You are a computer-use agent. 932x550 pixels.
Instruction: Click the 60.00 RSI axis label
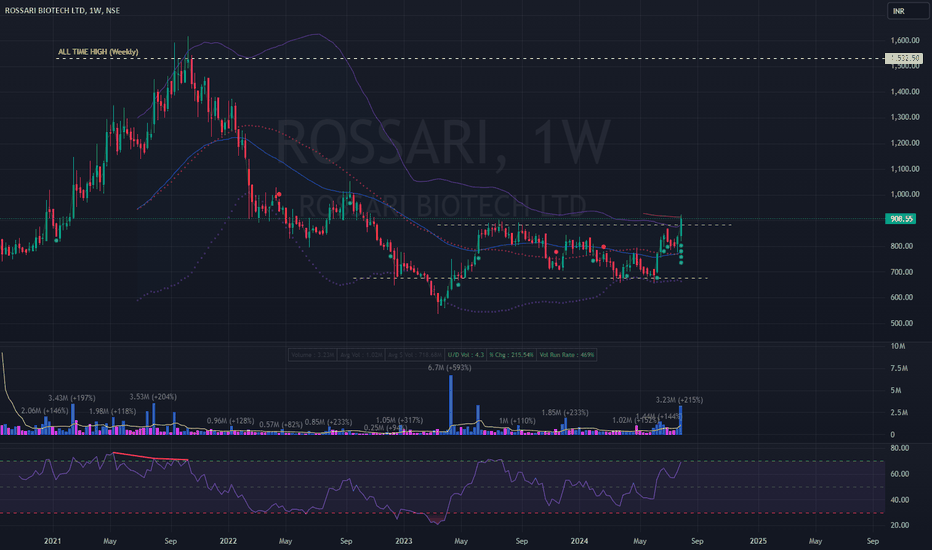900,474
